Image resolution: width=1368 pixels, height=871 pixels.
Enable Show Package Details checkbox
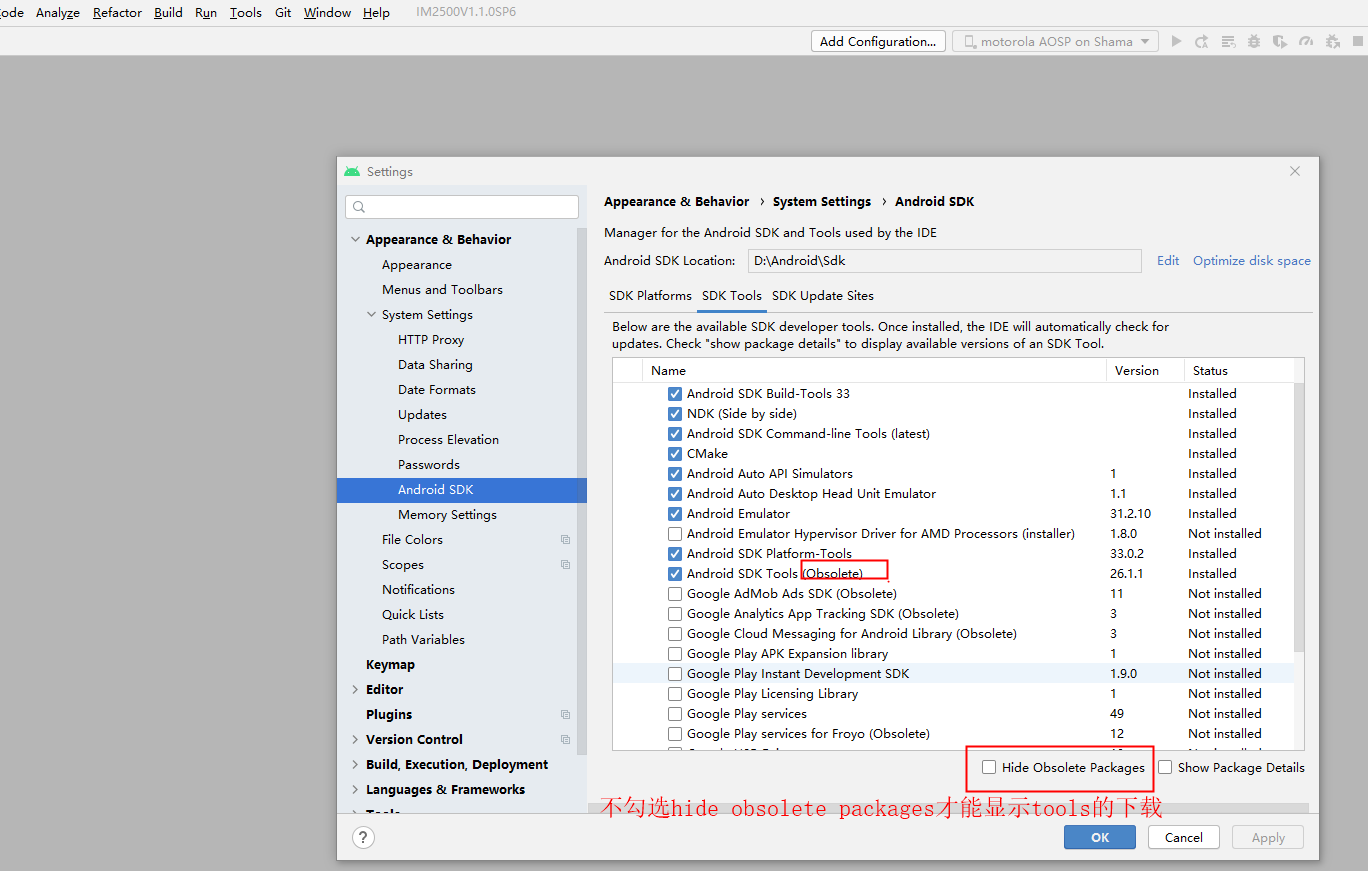click(1165, 768)
